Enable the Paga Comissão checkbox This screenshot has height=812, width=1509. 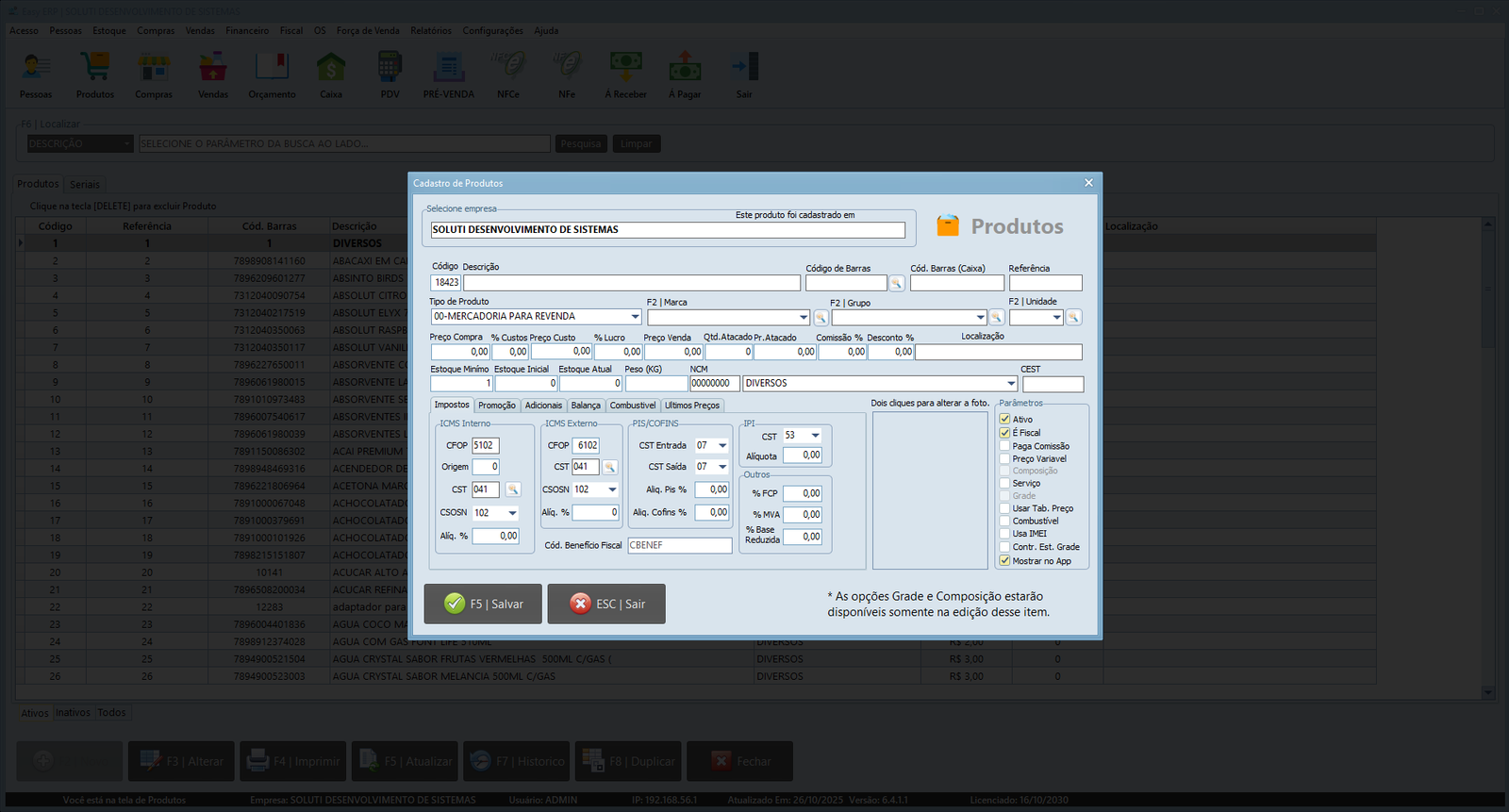(1005, 446)
